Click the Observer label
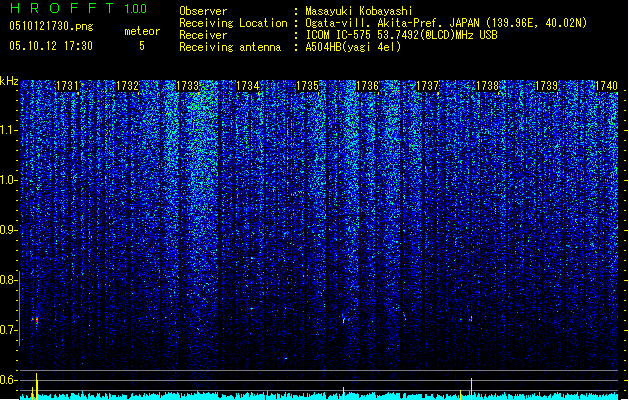The image size is (629, 400). click(203, 11)
